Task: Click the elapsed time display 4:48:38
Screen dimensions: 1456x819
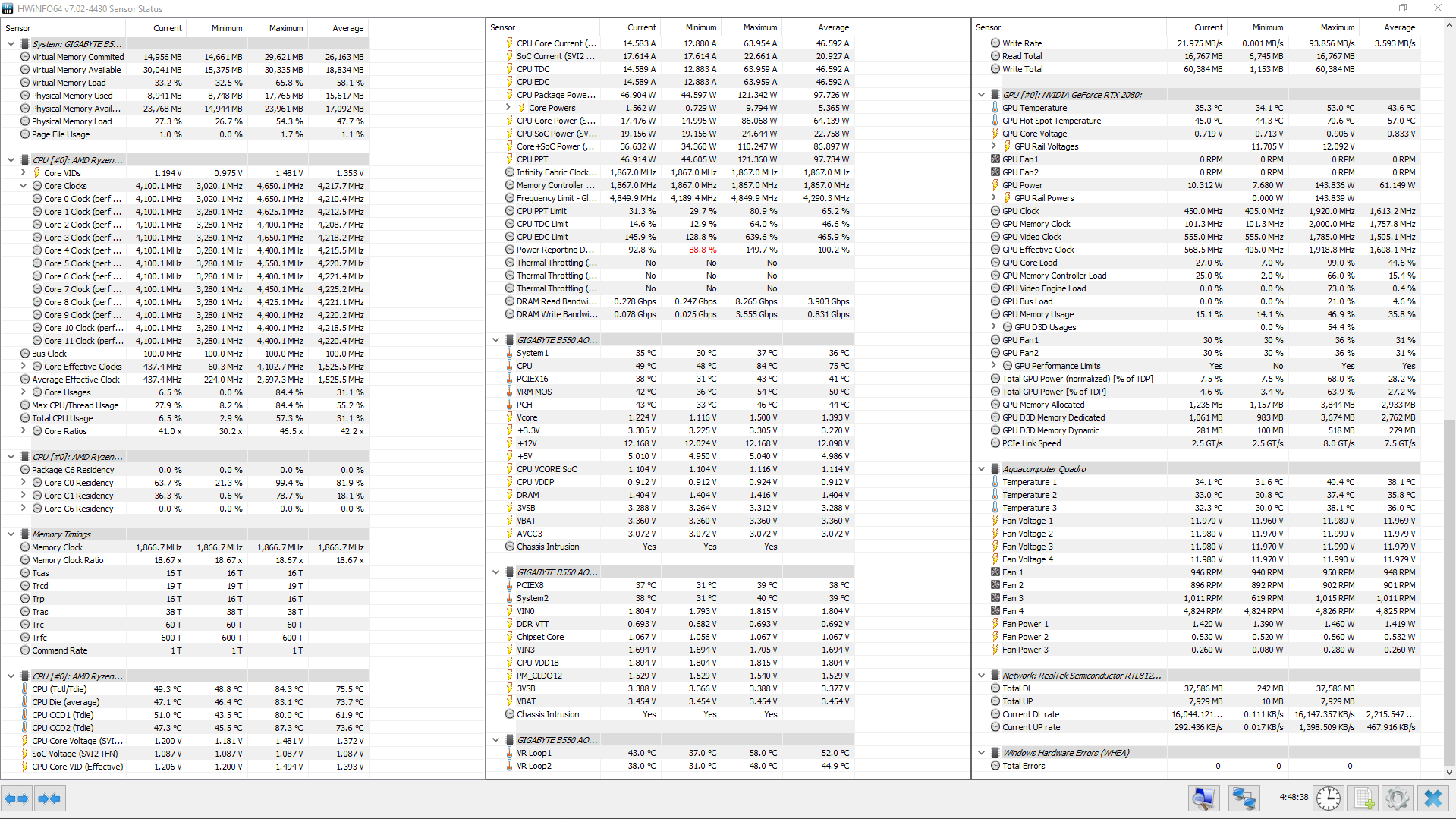Action: pyautogui.click(x=1294, y=799)
